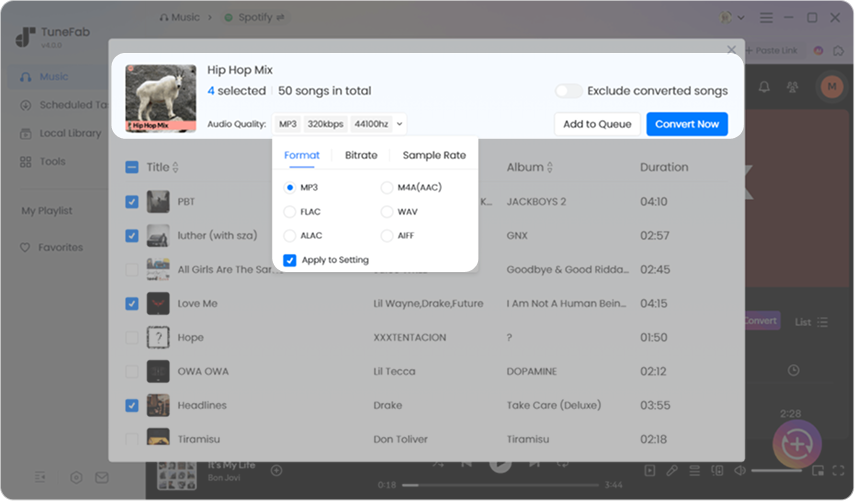Switch to the Sample Rate tab
The width and height of the screenshot is (855, 501).
tap(434, 155)
